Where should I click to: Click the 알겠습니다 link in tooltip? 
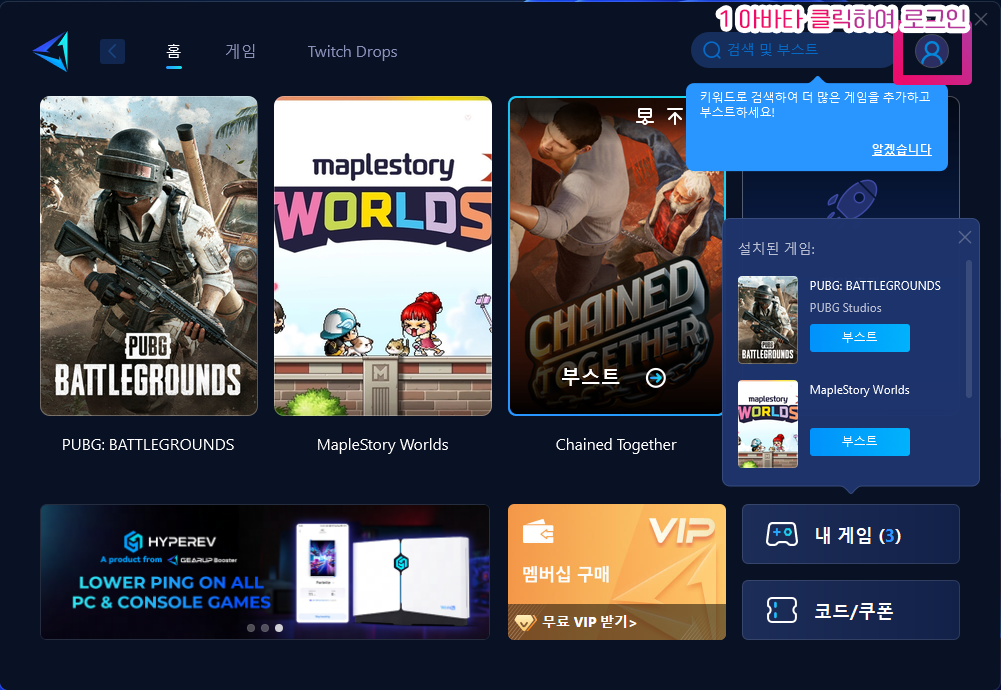coord(901,149)
